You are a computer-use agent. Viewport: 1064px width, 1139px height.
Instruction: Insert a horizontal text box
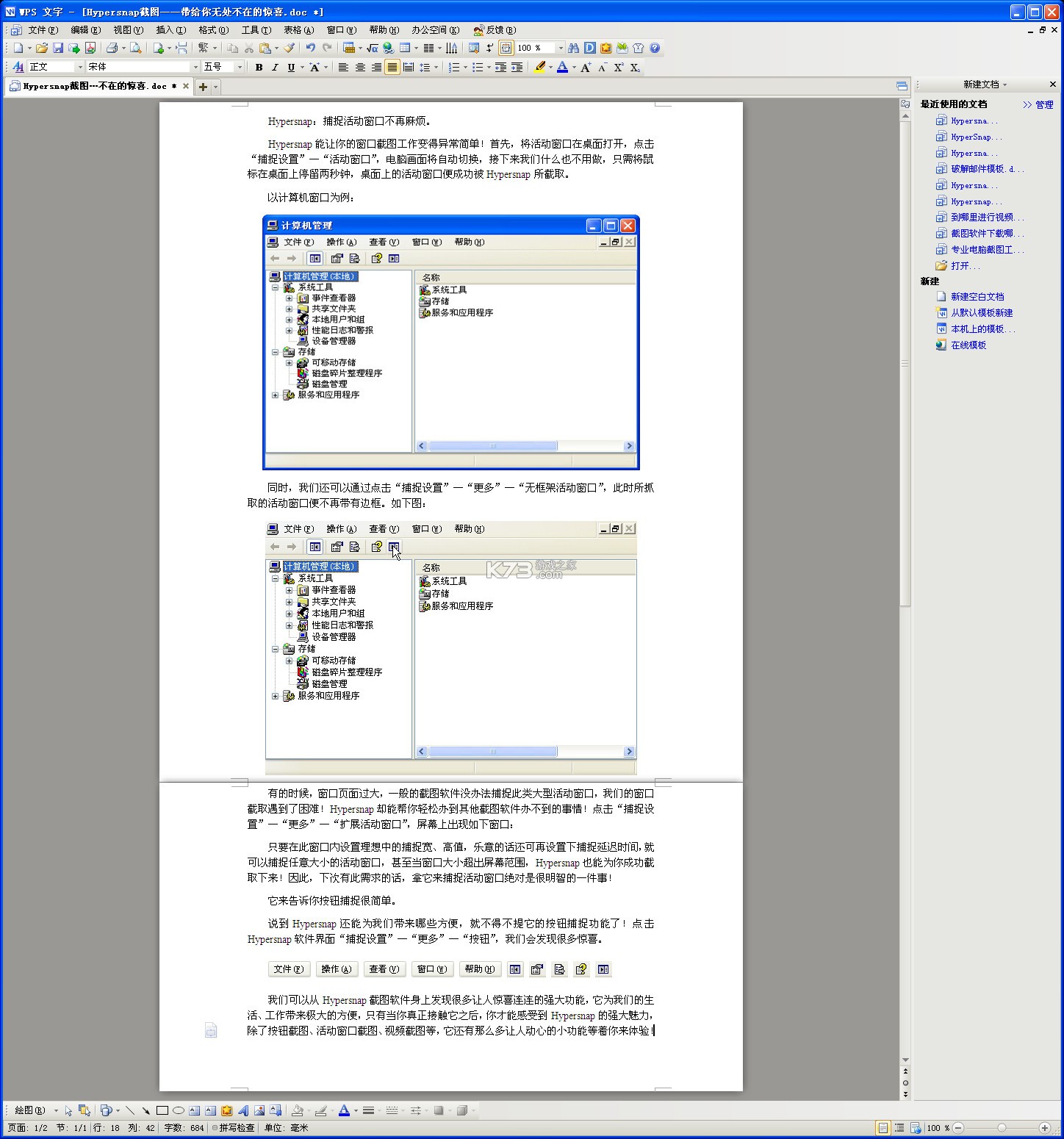point(195,1110)
